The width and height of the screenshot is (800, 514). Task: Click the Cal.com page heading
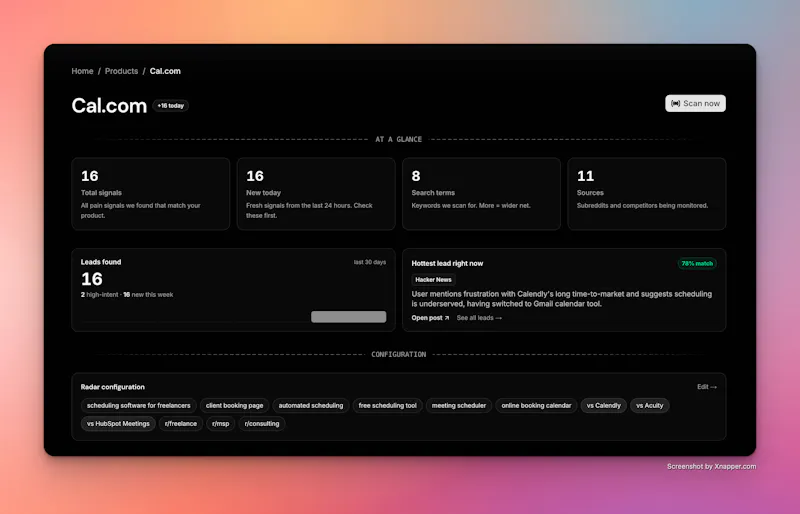click(109, 106)
